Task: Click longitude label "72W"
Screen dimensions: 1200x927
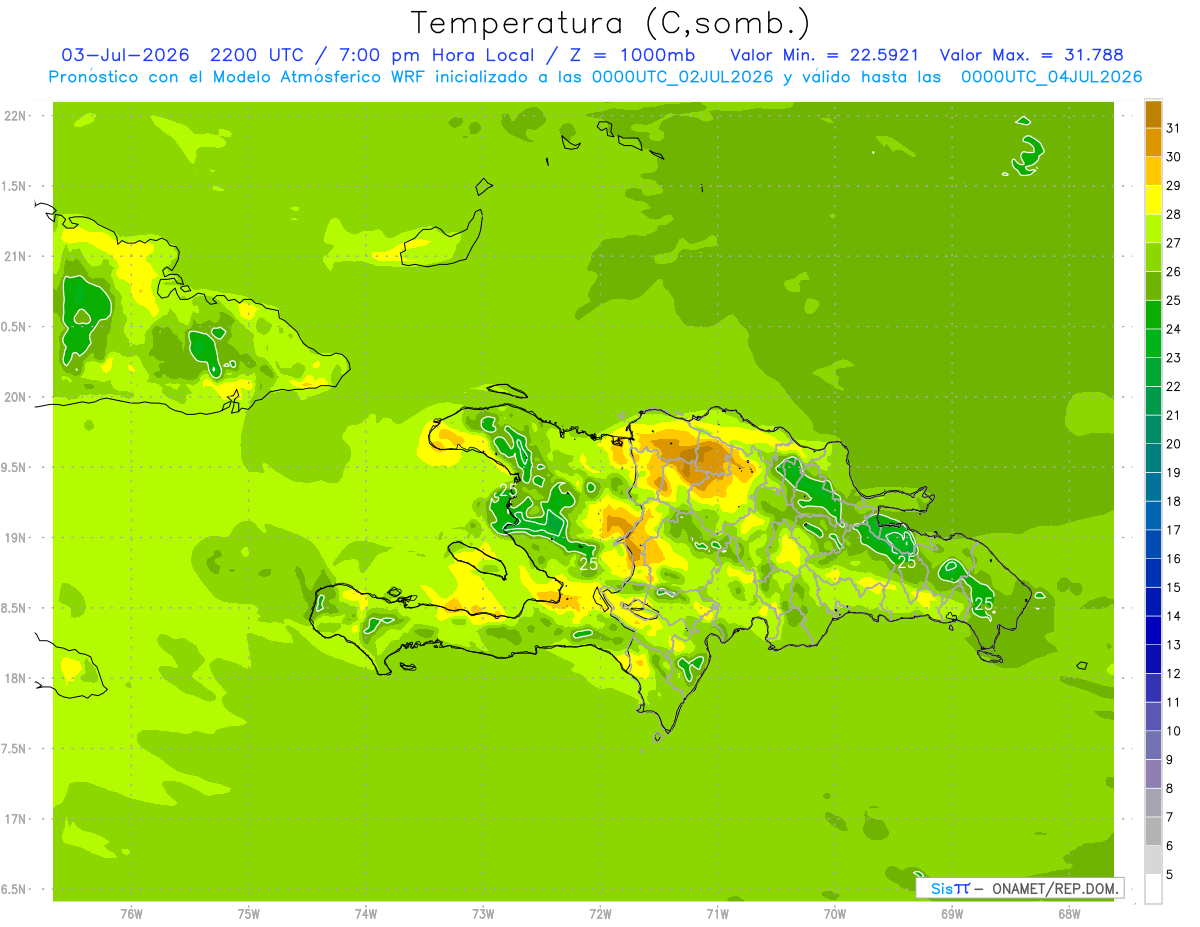Action: [x=600, y=914]
